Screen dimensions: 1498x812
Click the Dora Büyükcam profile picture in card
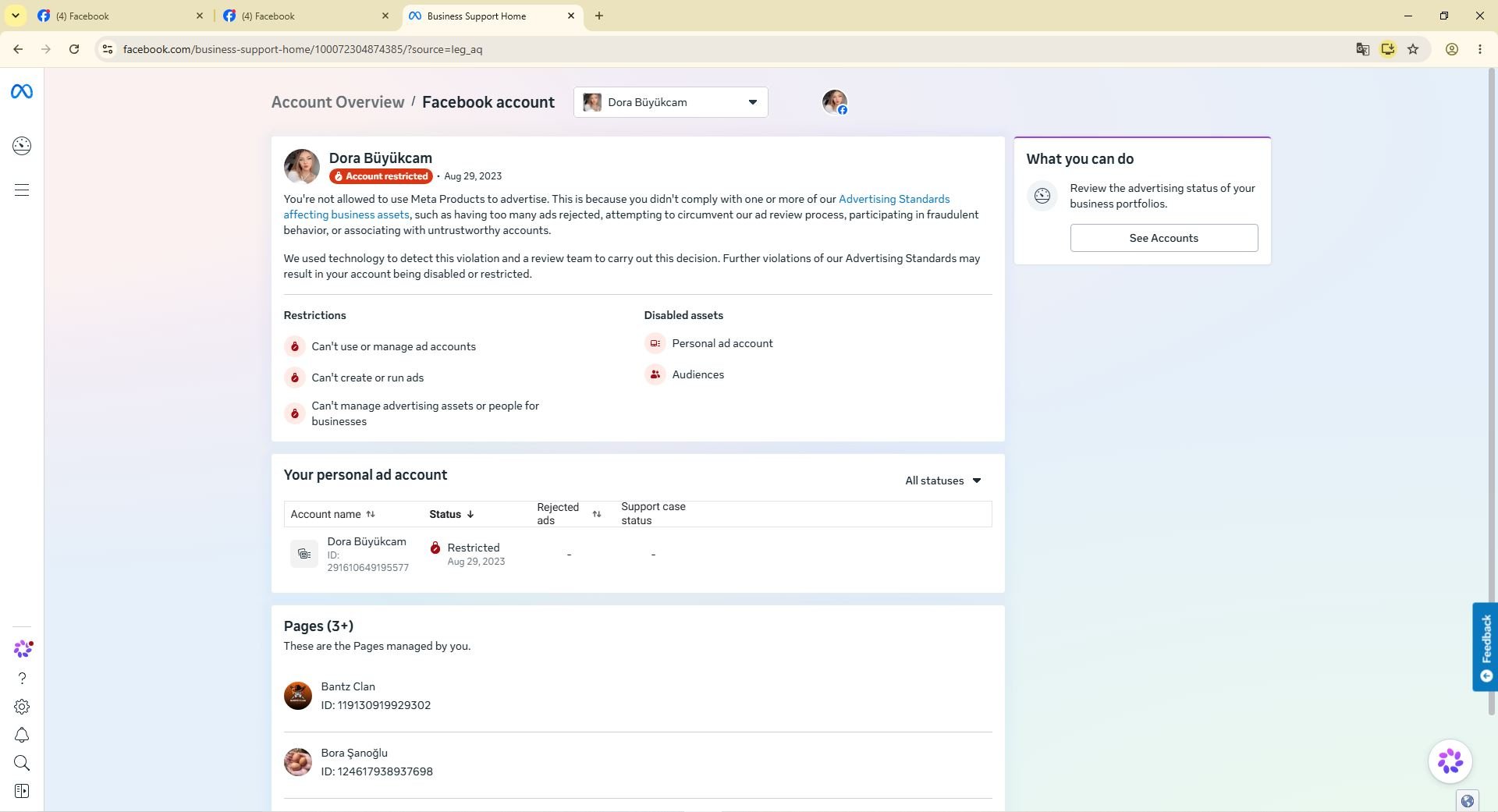301,167
